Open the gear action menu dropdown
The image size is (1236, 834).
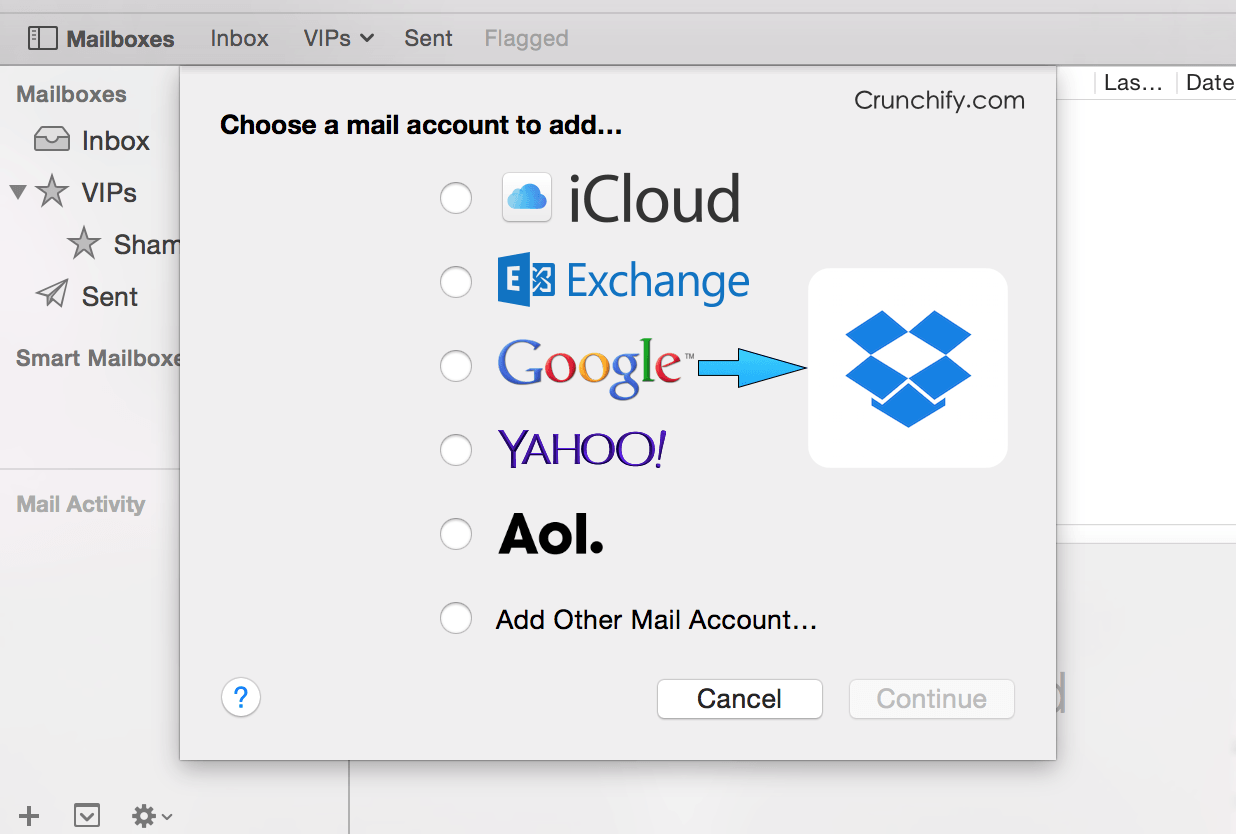[153, 816]
